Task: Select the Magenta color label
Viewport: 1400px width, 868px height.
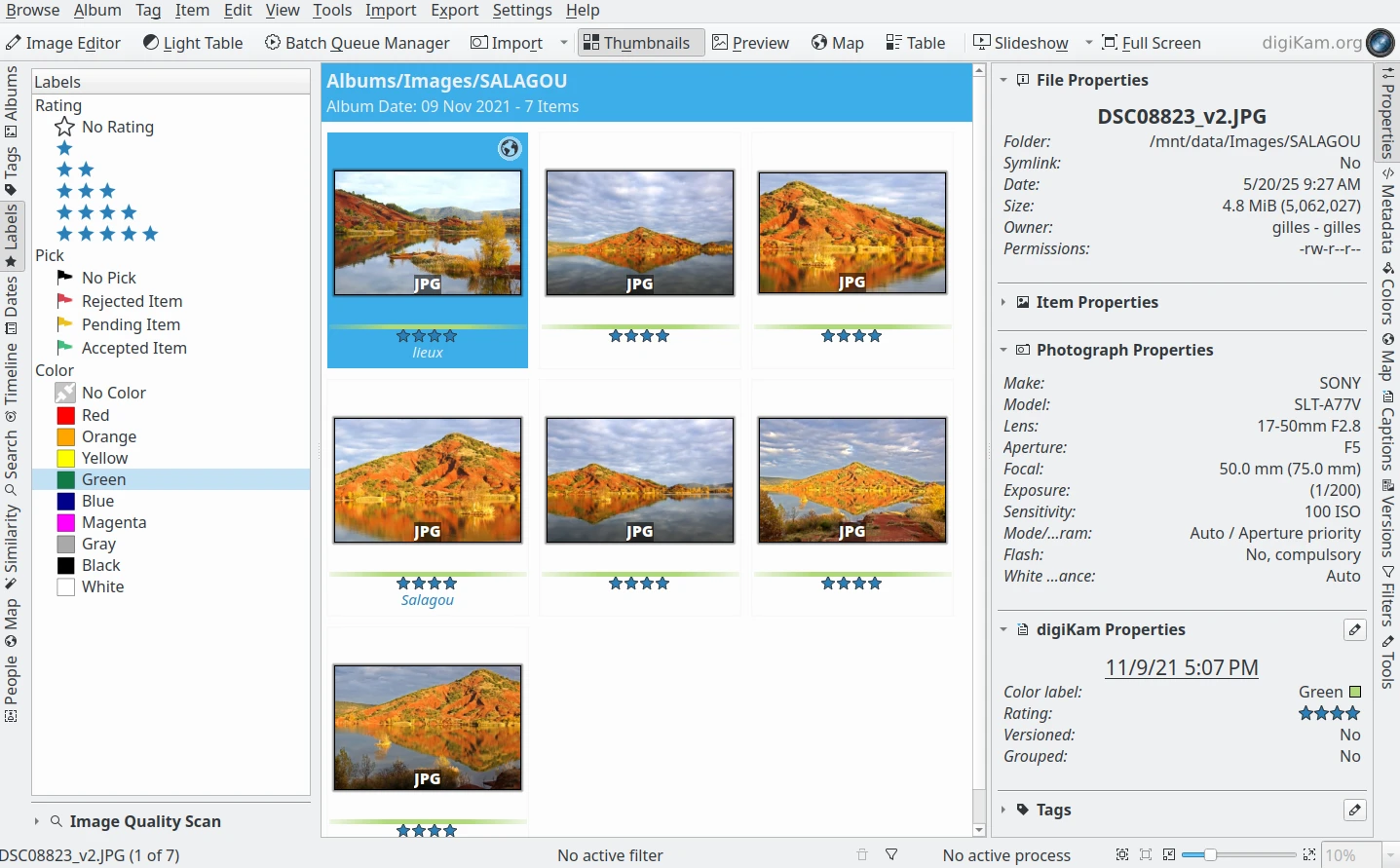Action: coord(113,522)
